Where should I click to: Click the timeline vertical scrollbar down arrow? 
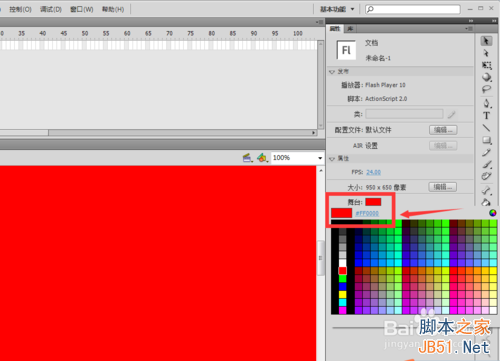coord(321,126)
